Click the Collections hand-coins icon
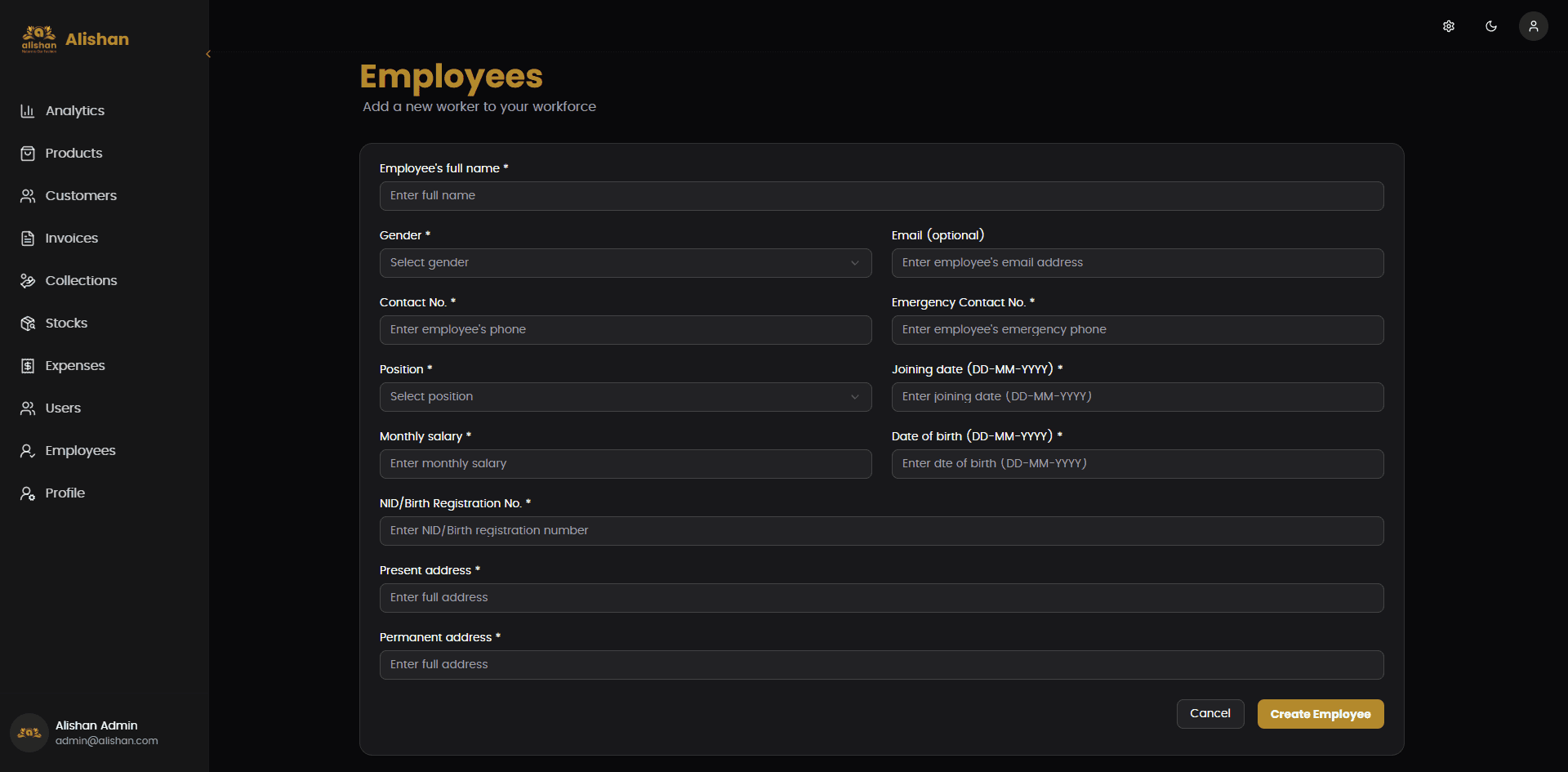Viewport: 1568px width, 772px height. 28,281
